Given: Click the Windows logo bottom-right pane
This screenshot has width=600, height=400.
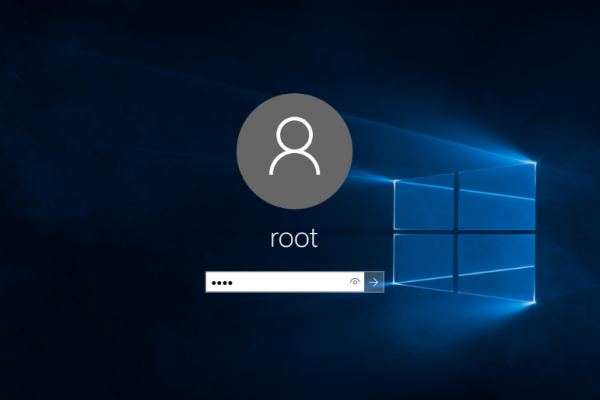Looking at the screenshot, I should pyautogui.click(x=494, y=267).
